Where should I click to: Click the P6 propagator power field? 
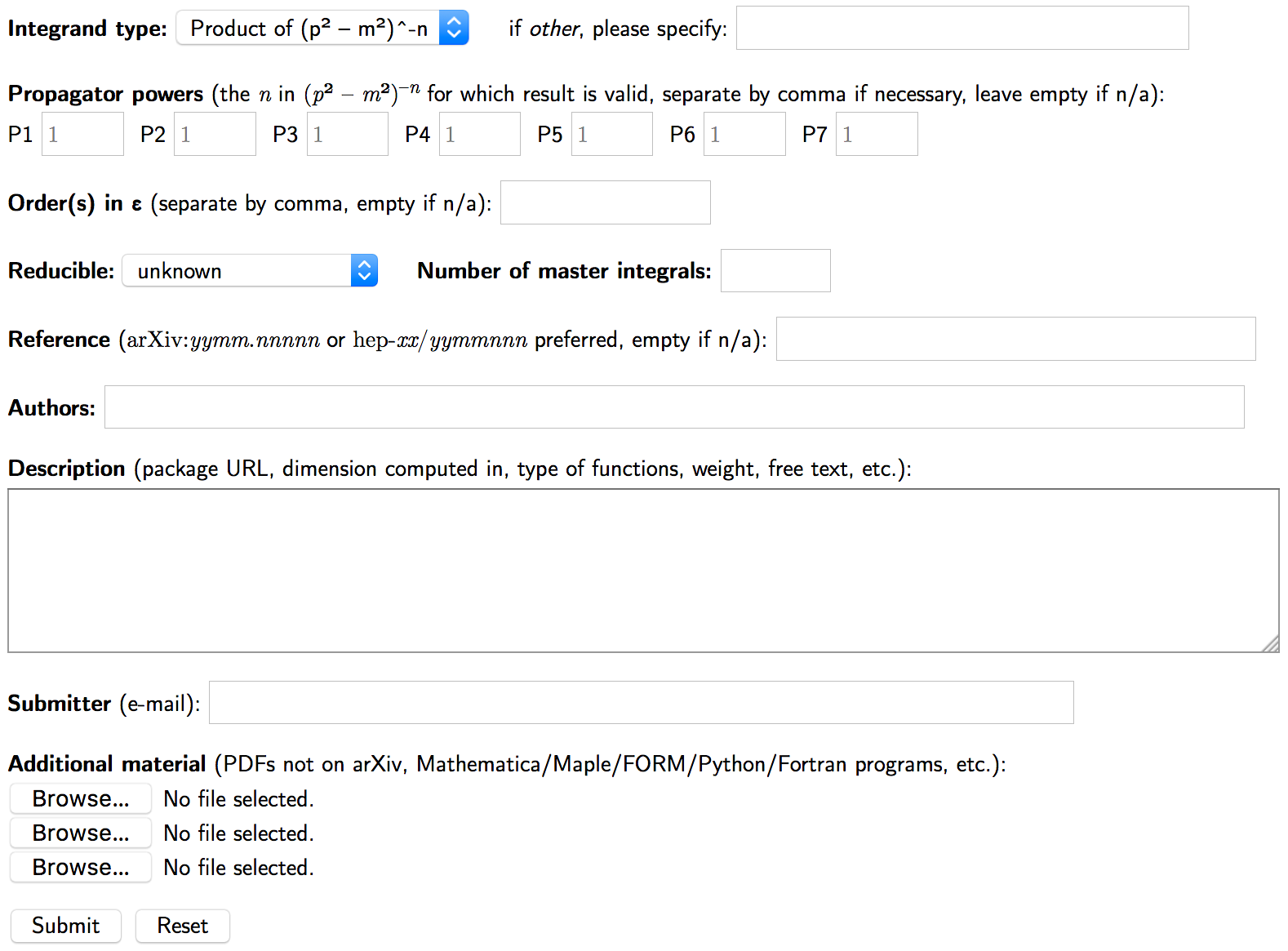(744, 135)
